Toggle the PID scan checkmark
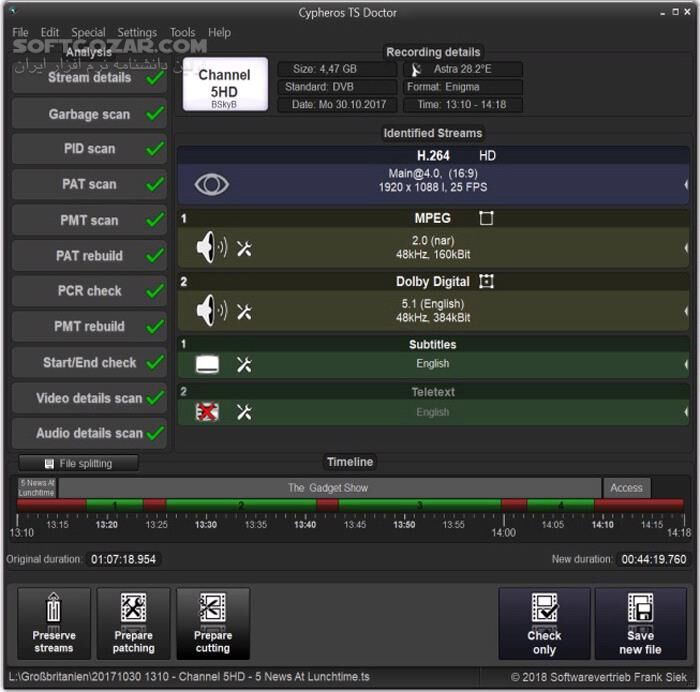This screenshot has height=692, width=700. (154, 149)
